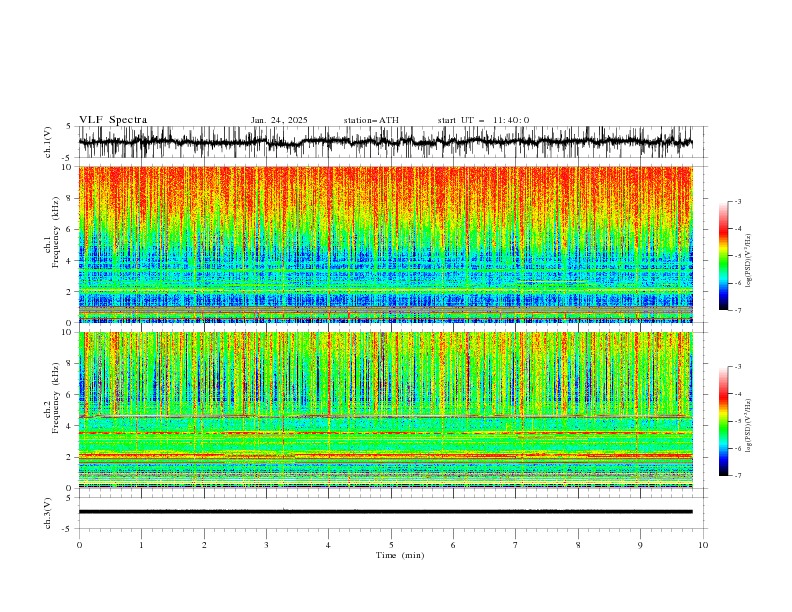
Task: Click the "station=ATH" header label
Action: [371, 120]
